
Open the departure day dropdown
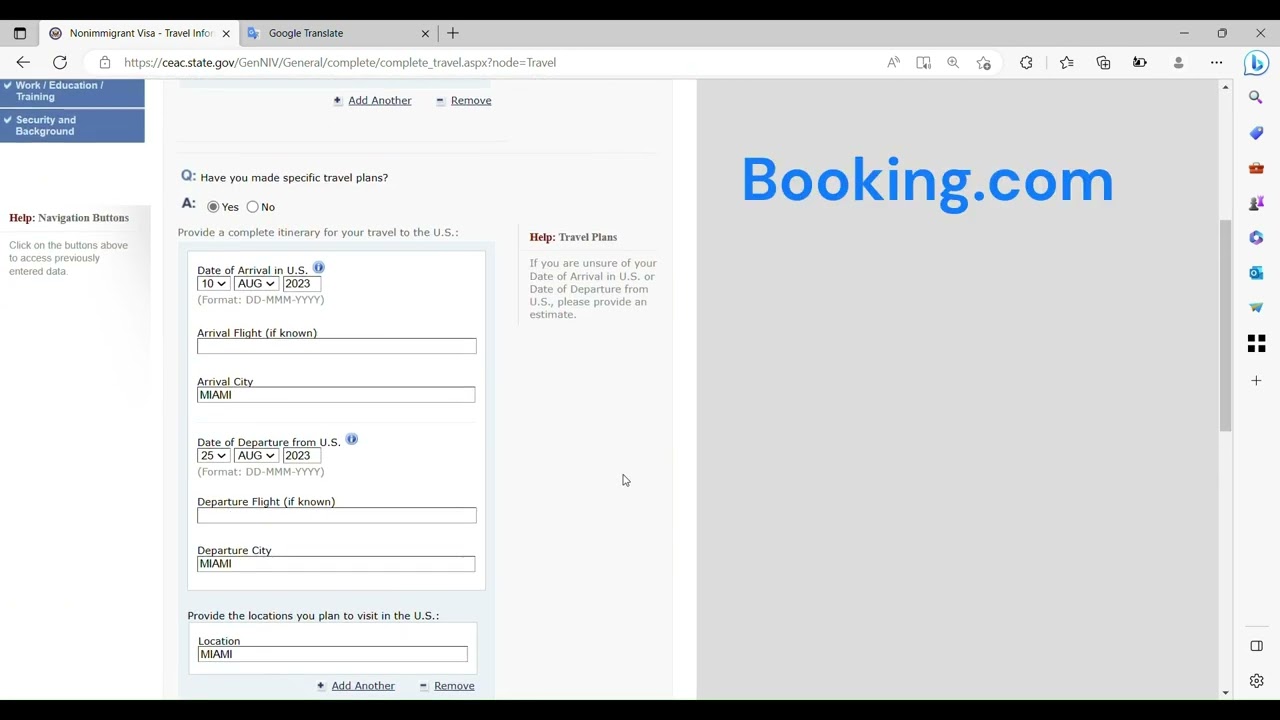click(214, 456)
